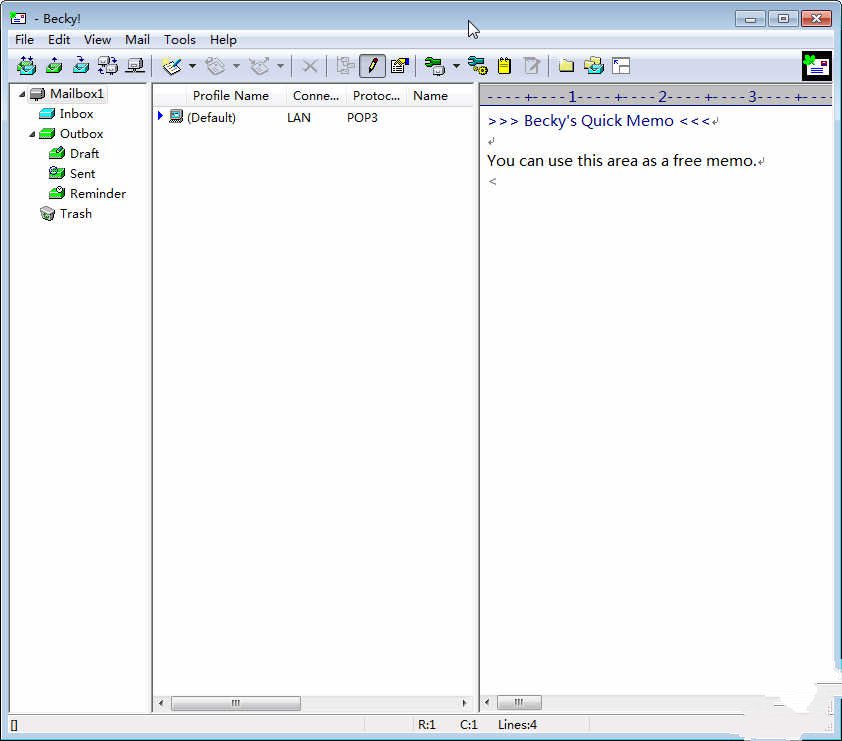Open the Forward button's dropdown arrow

pos(280,67)
